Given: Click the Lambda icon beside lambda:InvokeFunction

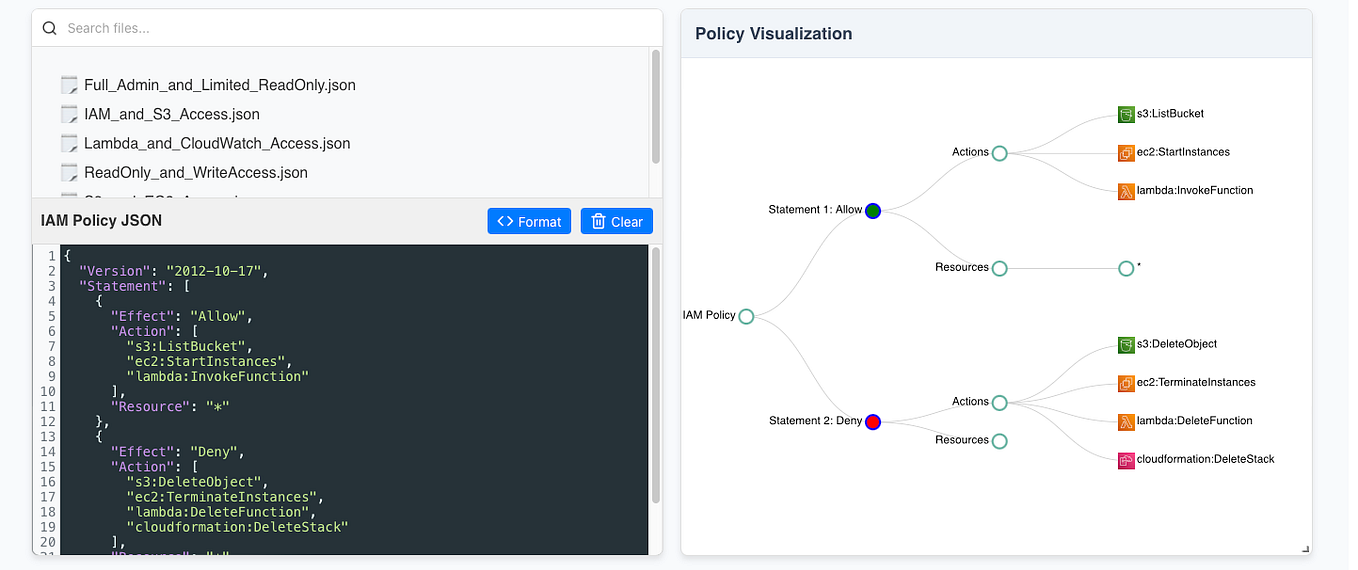Looking at the screenshot, I should 1126,191.
